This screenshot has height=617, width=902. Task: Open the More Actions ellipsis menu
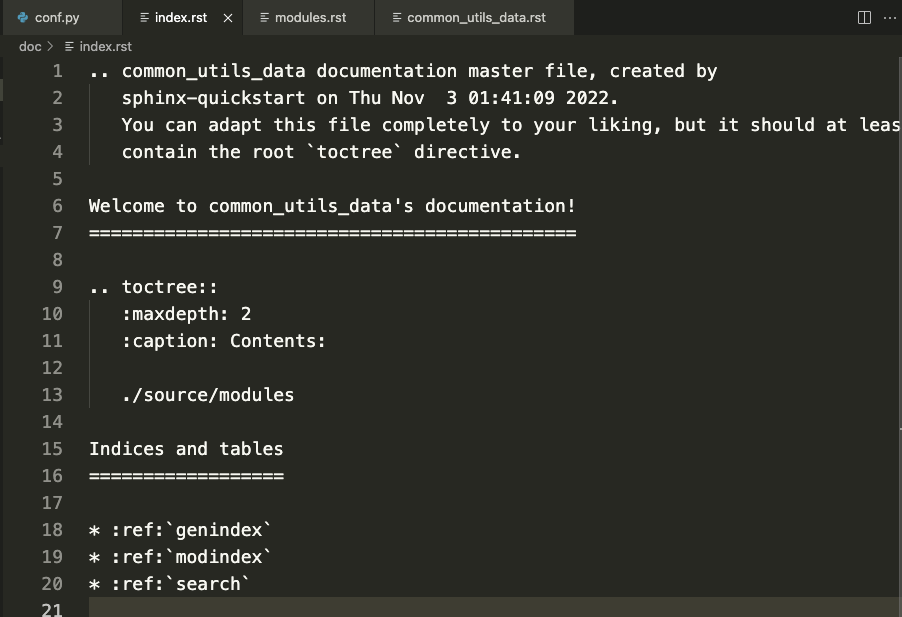tap(889, 18)
